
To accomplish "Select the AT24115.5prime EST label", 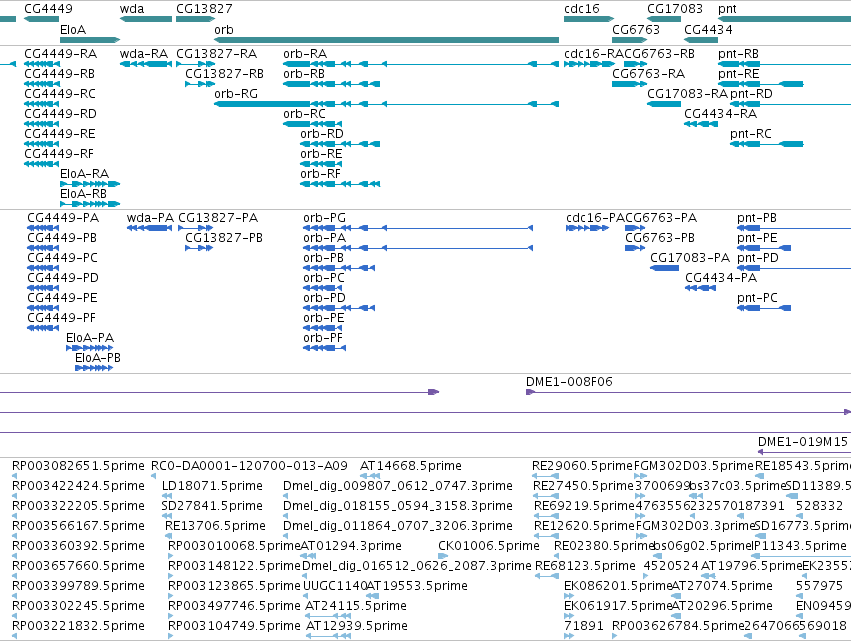I will (356, 606).
